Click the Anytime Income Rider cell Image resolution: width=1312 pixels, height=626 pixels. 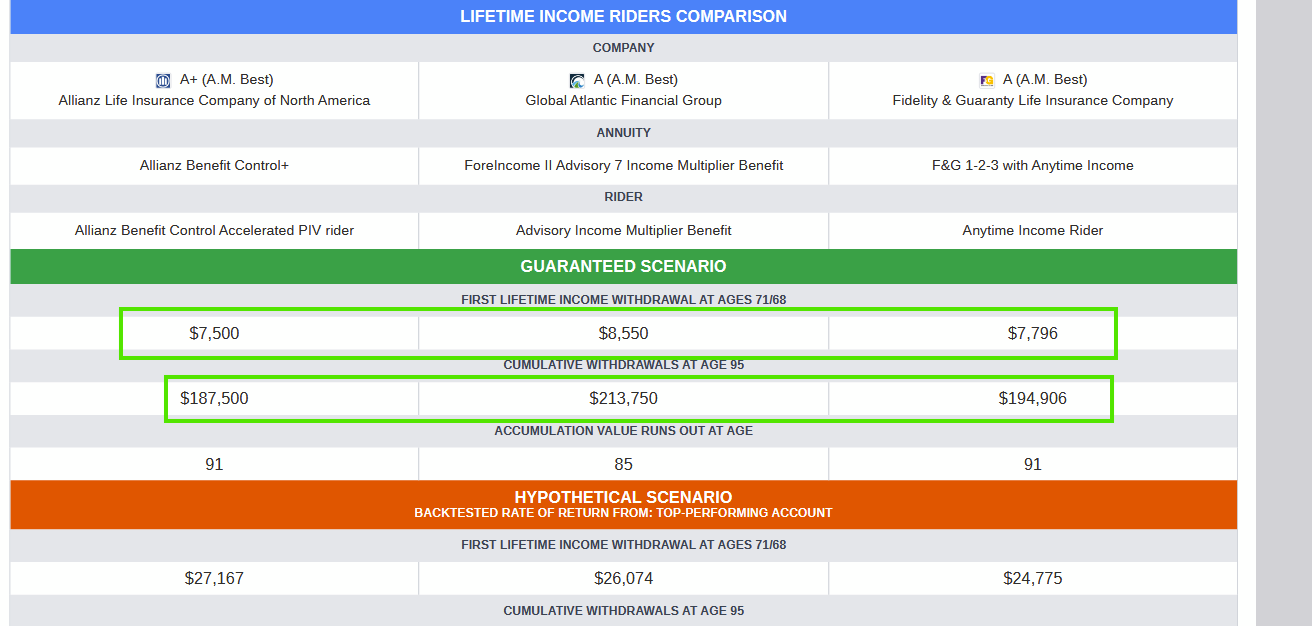(x=1033, y=230)
